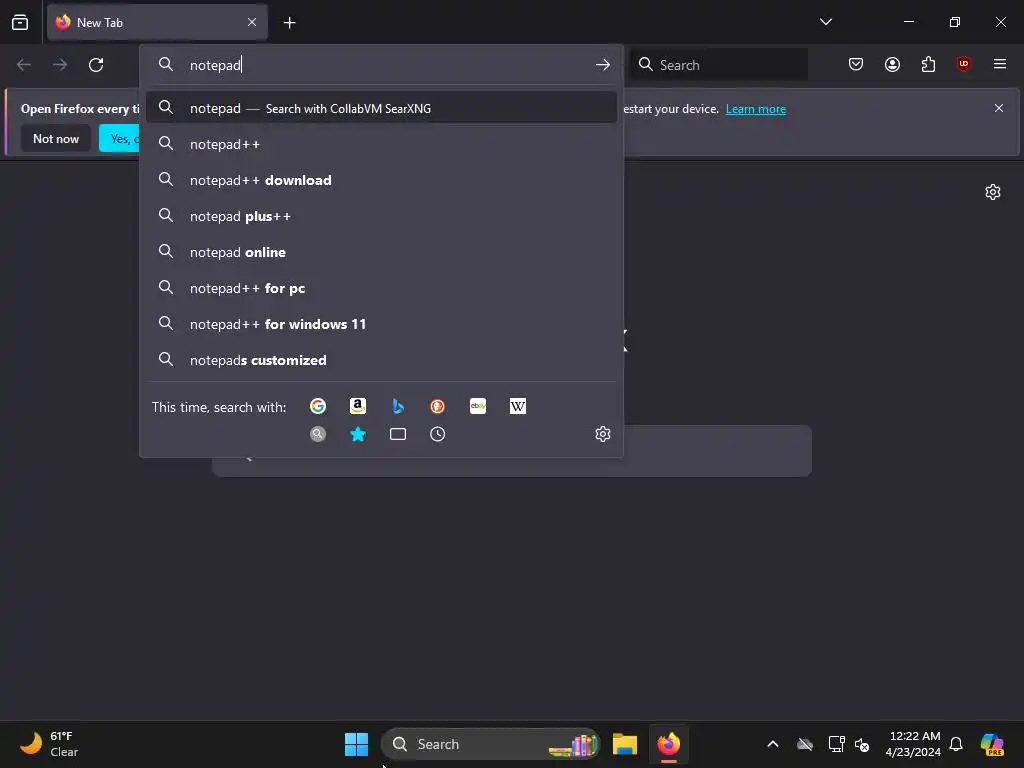Open Firefox View icon in tab strip
Viewport: 1024px width, 768px height.
[20, 22]
